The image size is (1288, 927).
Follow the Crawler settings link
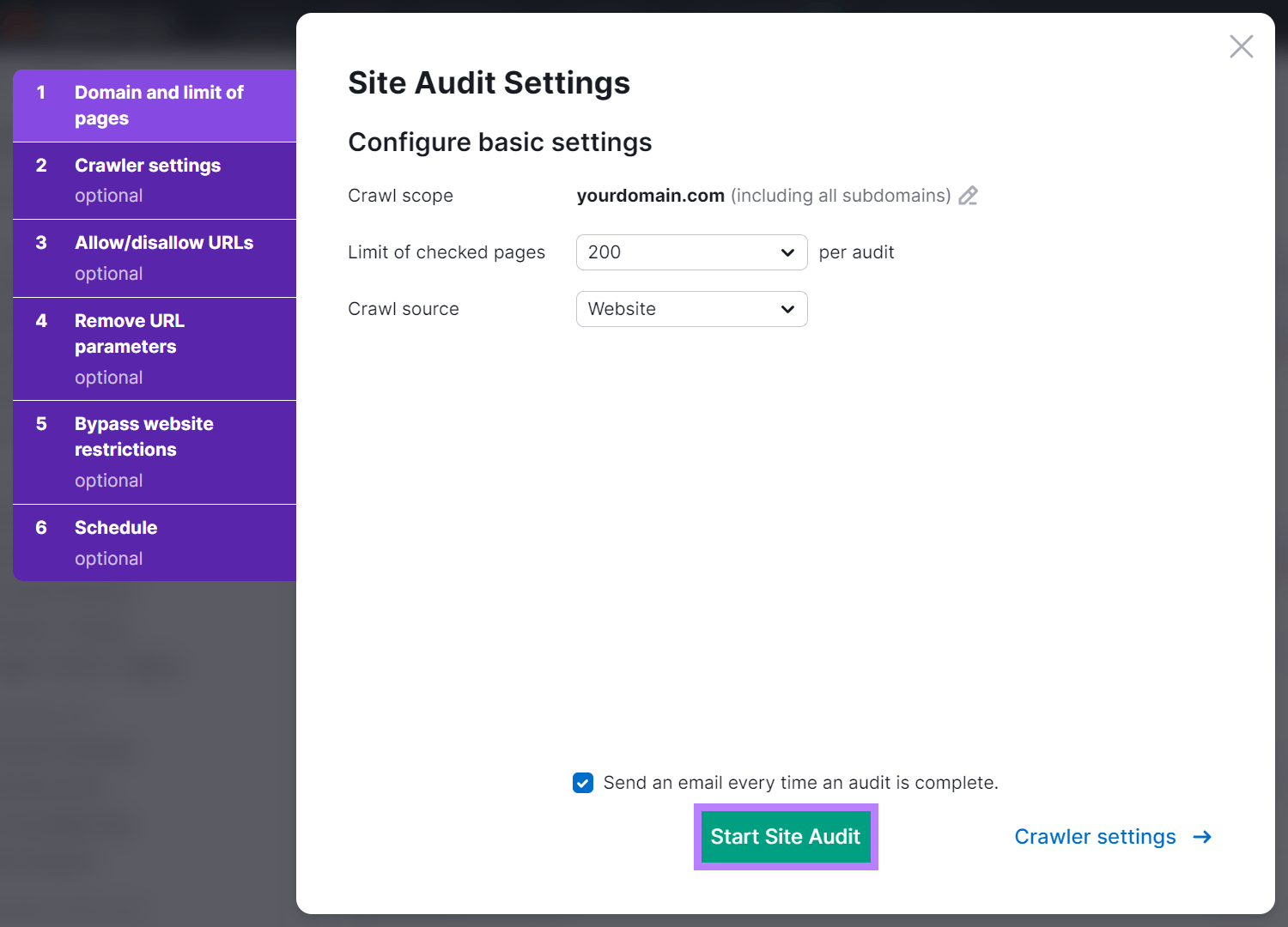coord(1096,837)
